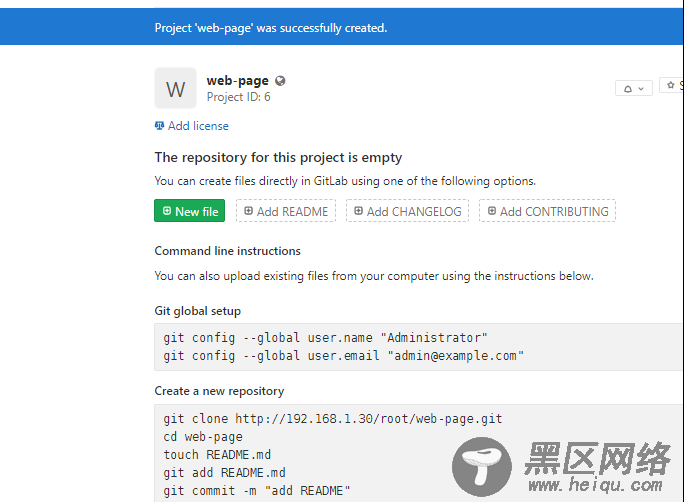This screenshot has height=502, width=684.
Task: Click the Add CHANGELOG button
Action: click(x=407, y=211)
